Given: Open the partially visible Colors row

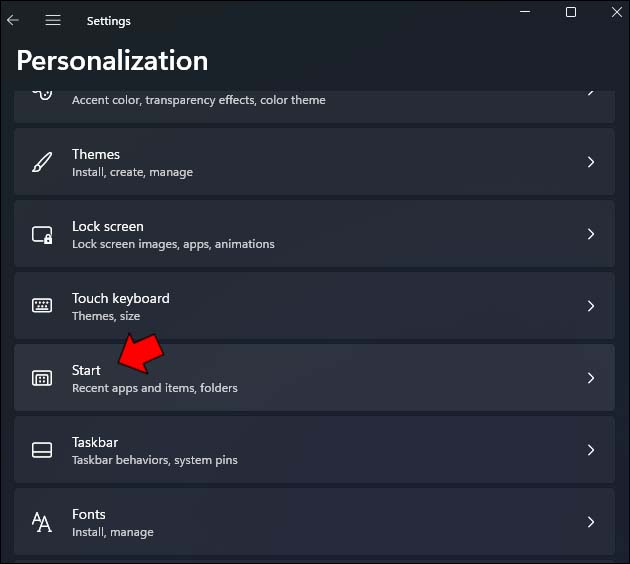Looking at the screenshot, I should (x=300, y=100).
